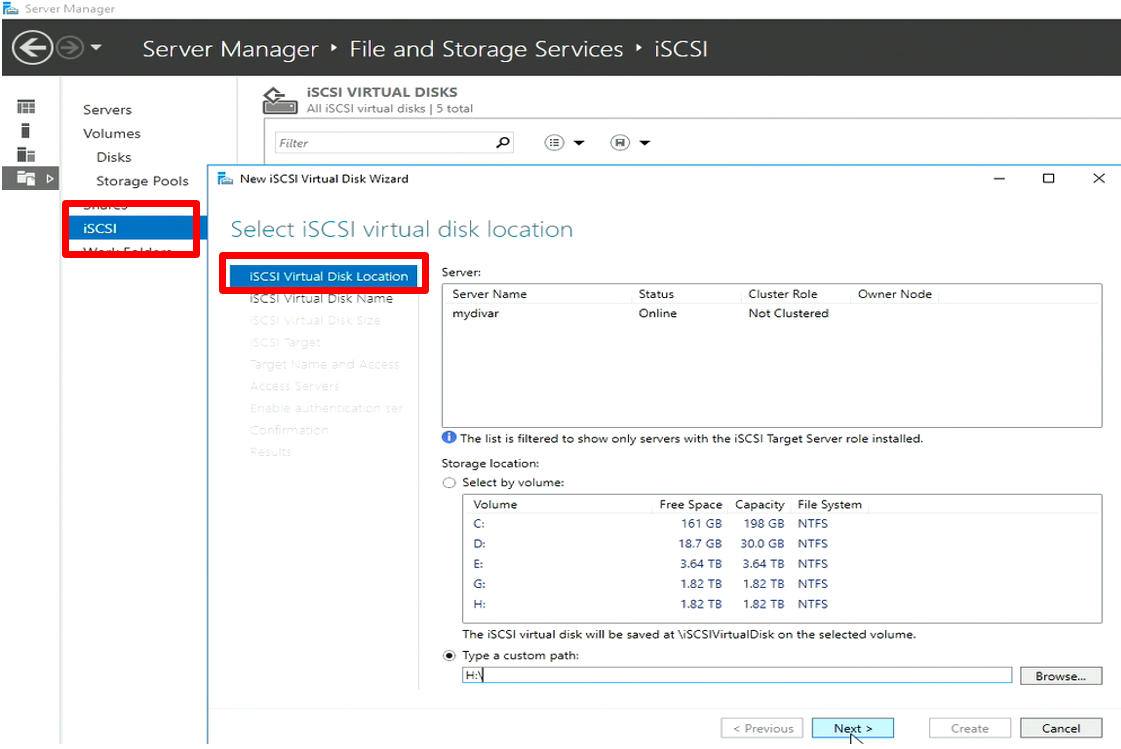Select File and Storage Services rail icon
This screenshot has height=749, width=1121.
[27, 178]
